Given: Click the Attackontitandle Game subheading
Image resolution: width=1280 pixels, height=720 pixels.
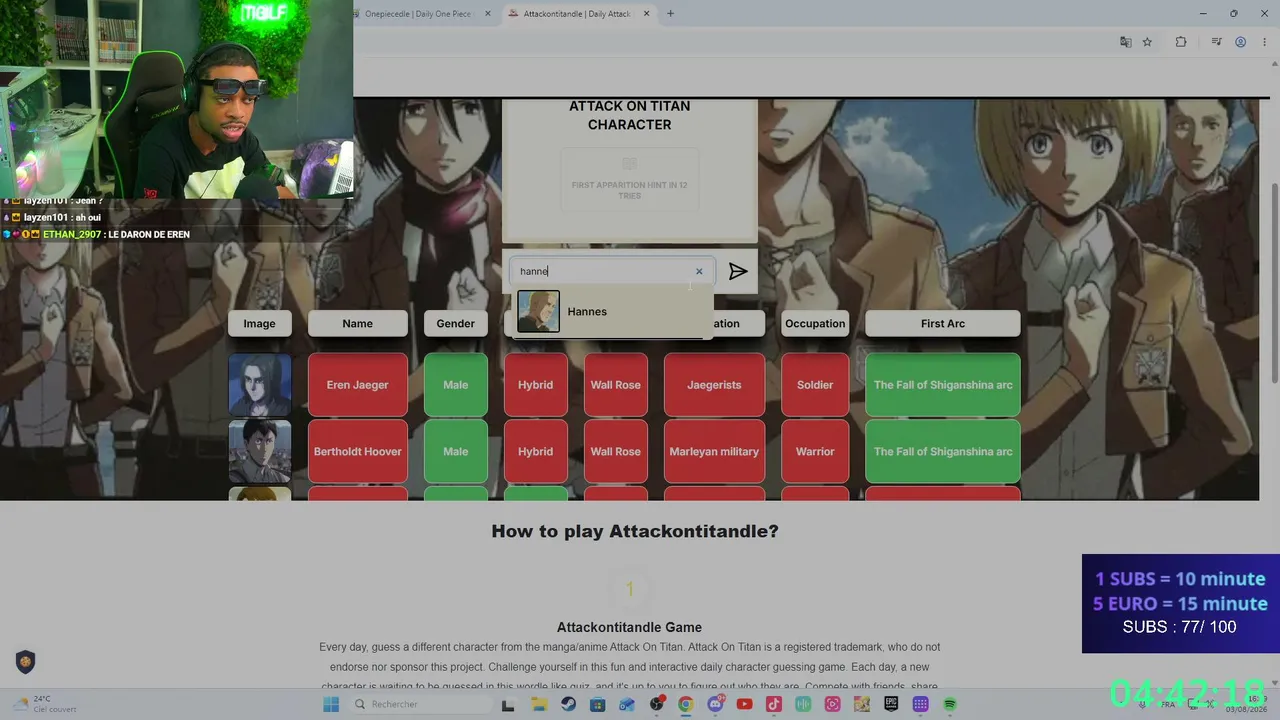Looking at the screenshot, I should point(629,627).
